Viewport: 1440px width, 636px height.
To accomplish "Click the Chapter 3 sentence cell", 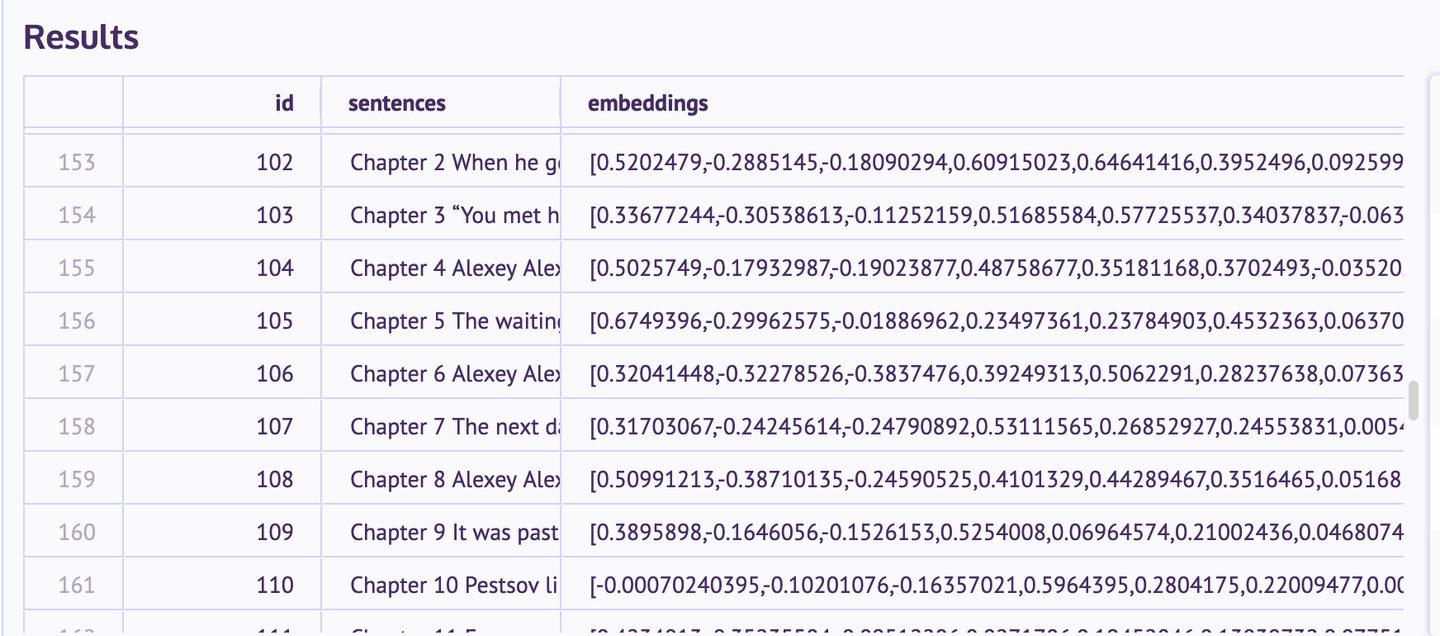I will pyautogui.click(x=441, y=215).
